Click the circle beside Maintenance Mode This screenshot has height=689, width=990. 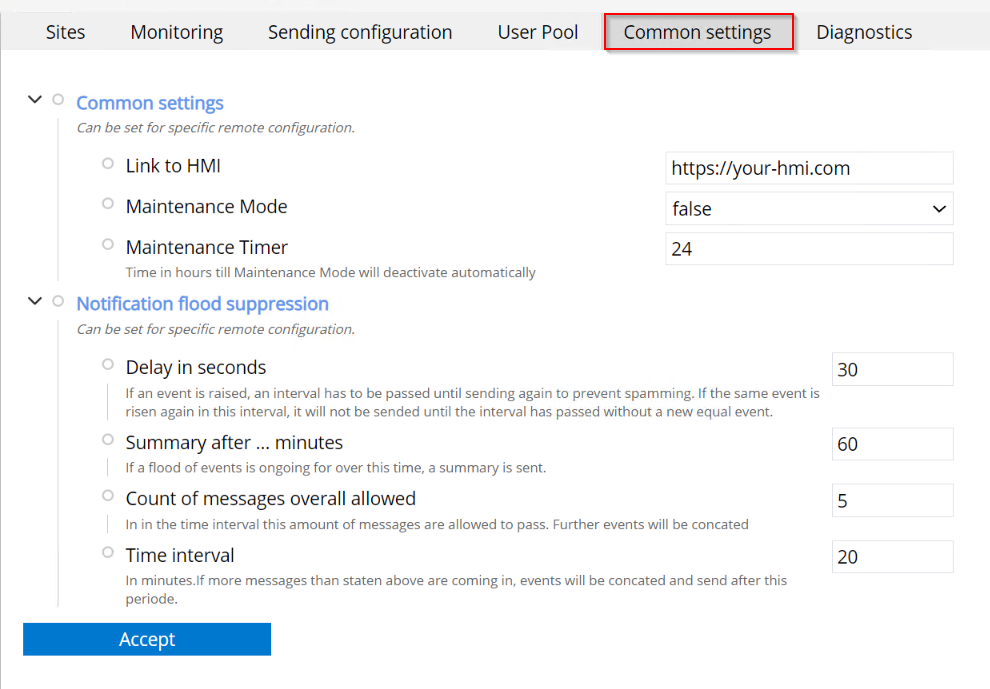108,204
